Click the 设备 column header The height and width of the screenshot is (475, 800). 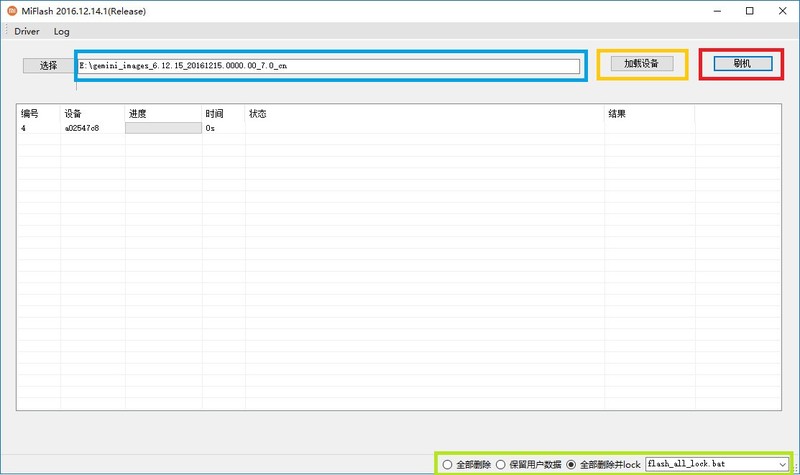(x=92, y=113)
